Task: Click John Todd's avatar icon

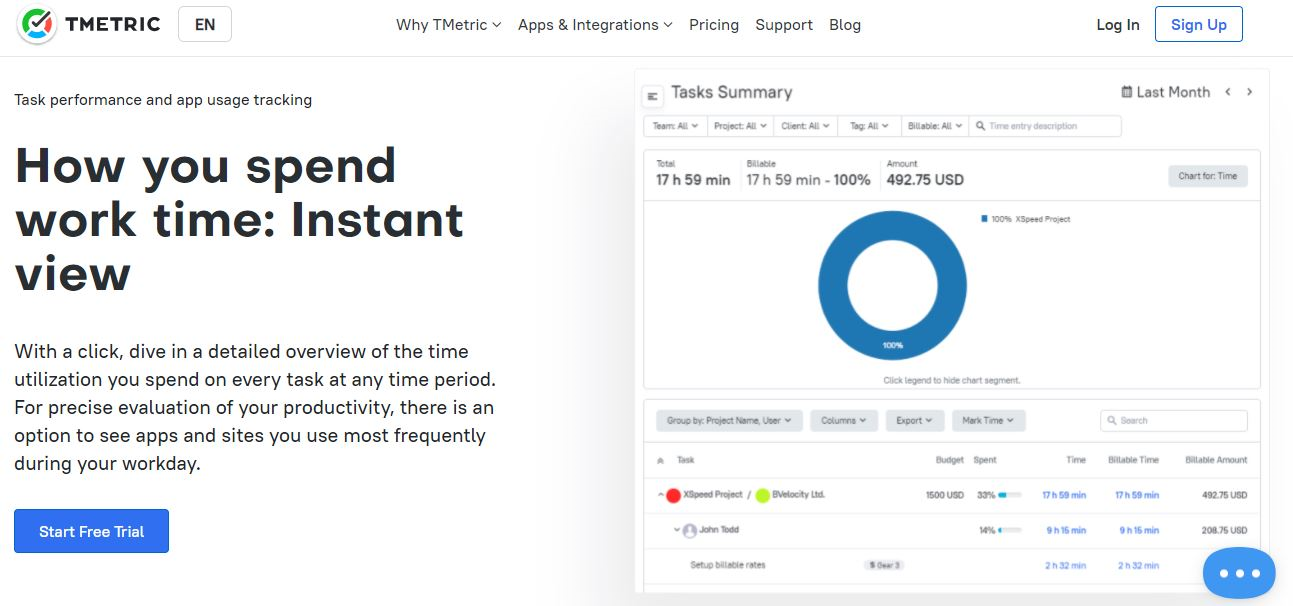Action: [689, 531]
